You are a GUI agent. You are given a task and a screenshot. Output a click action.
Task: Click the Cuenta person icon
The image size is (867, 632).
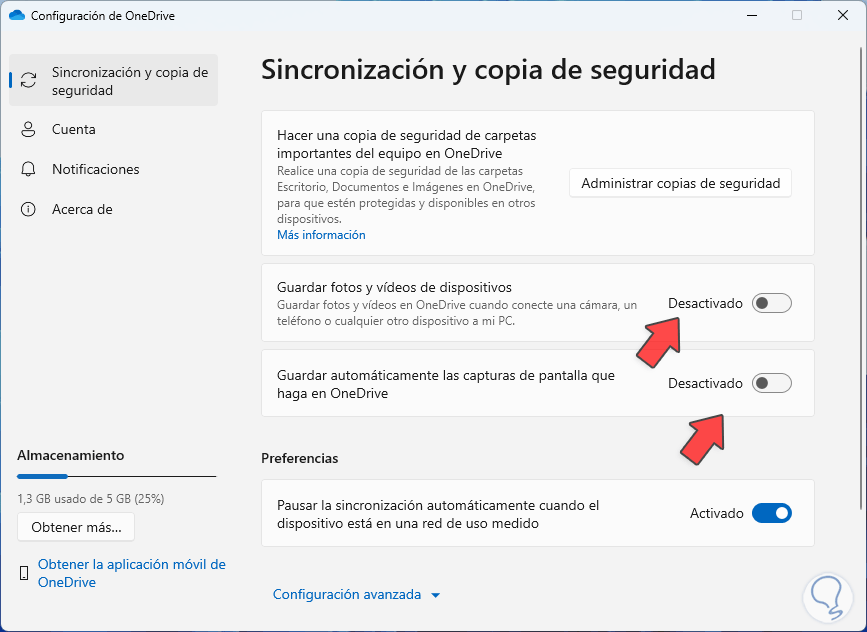click(28, 129)
